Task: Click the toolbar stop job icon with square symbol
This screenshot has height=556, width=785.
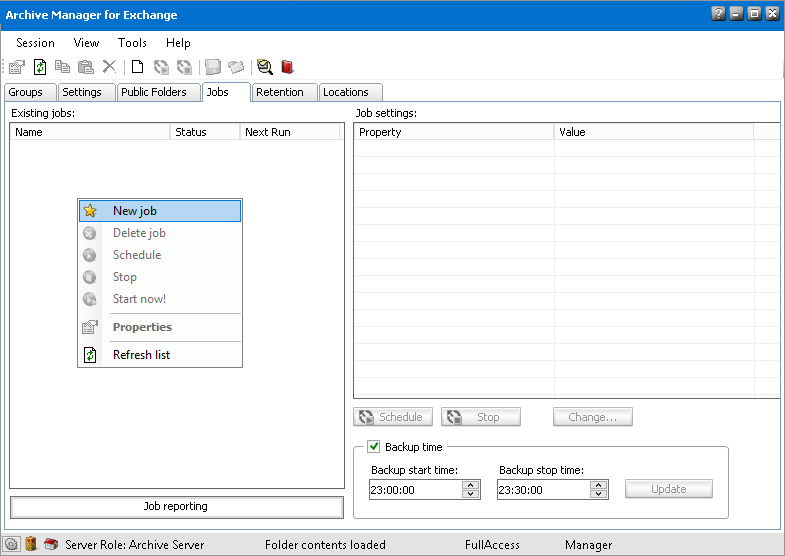Action: pyautogui.click(x=184, y=67)
